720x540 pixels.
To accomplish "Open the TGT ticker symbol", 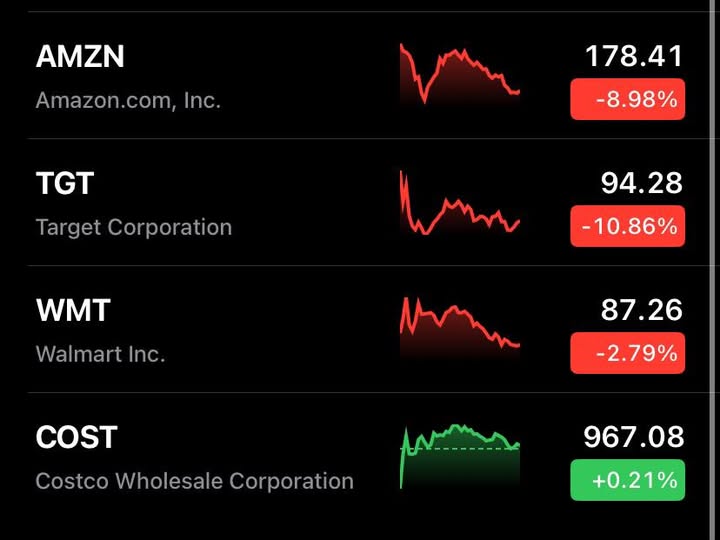I will (65, 184).
